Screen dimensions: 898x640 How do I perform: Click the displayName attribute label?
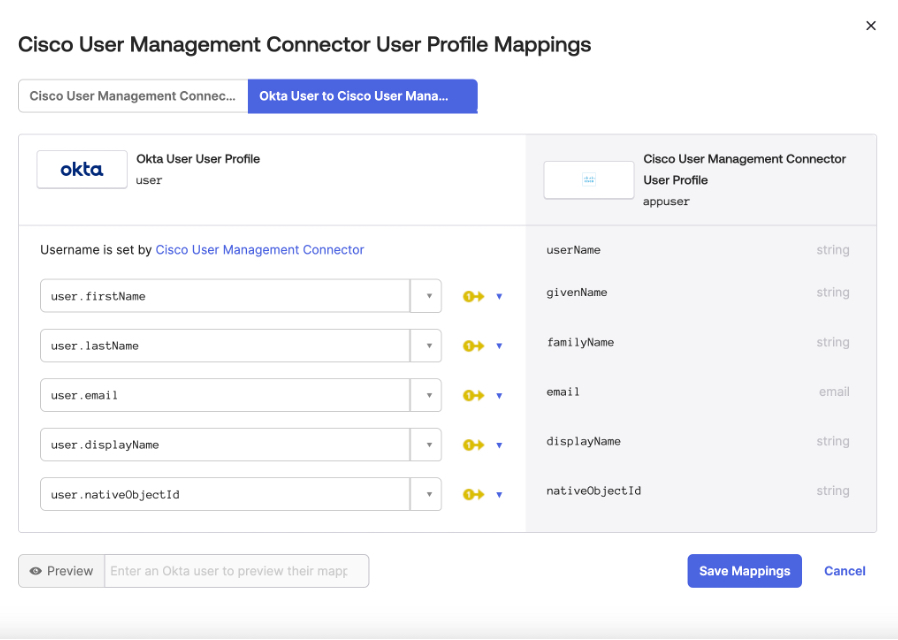point(584,441)
